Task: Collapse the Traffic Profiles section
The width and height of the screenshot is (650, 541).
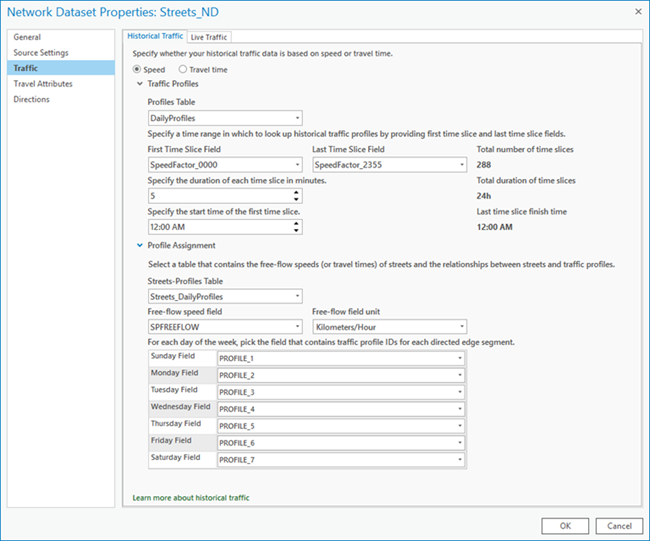Action: pos(139,84)
